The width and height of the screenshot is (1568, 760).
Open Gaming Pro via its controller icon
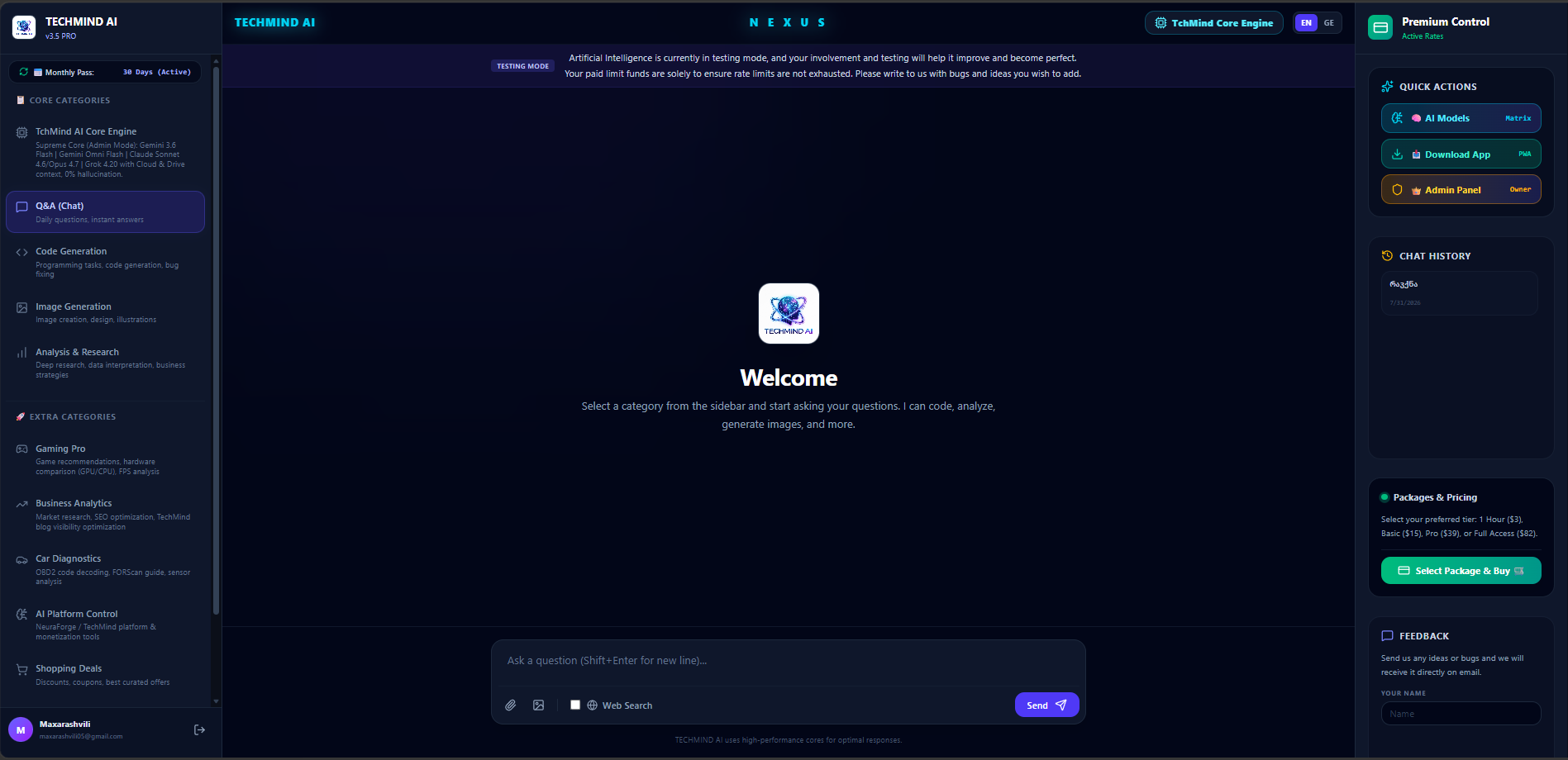point(22,449)
